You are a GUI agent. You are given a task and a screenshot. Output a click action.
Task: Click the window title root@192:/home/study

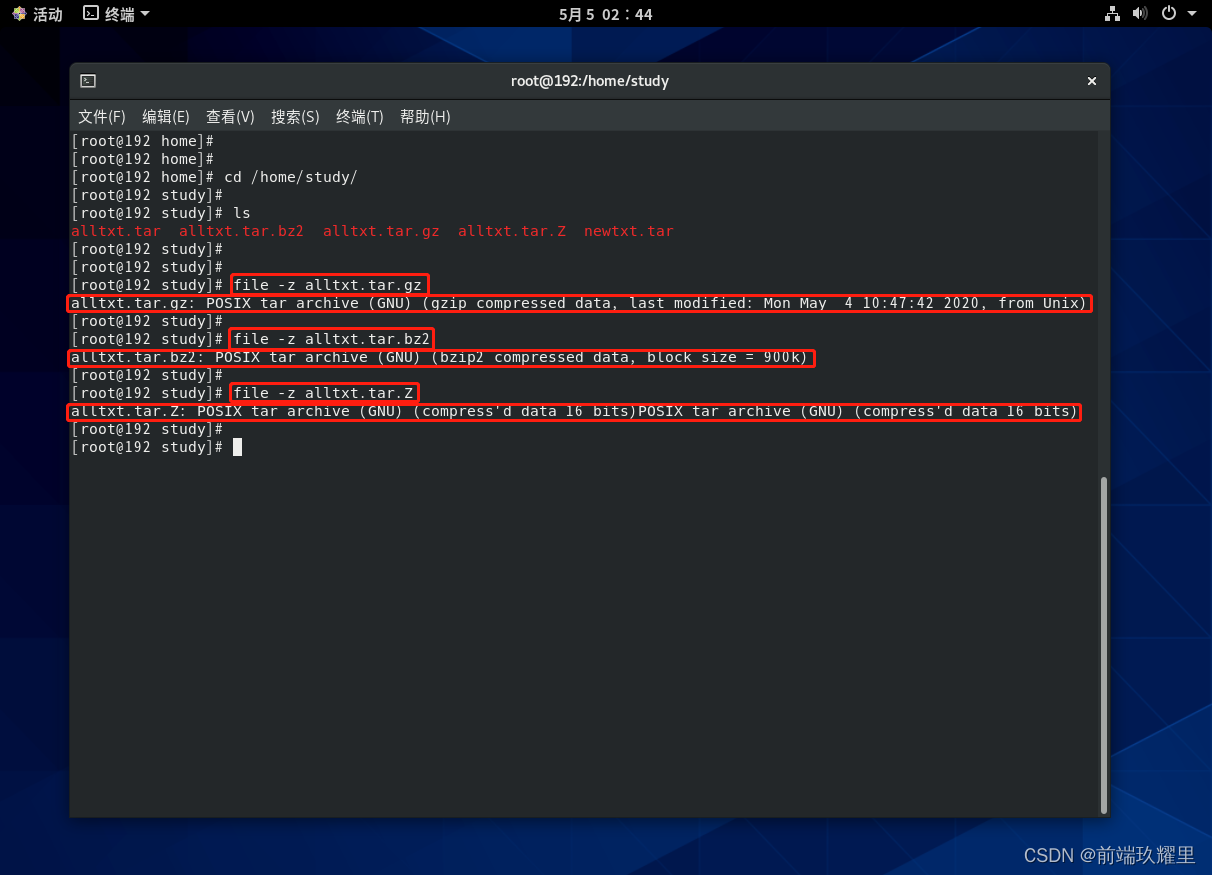tap(590, 81)
